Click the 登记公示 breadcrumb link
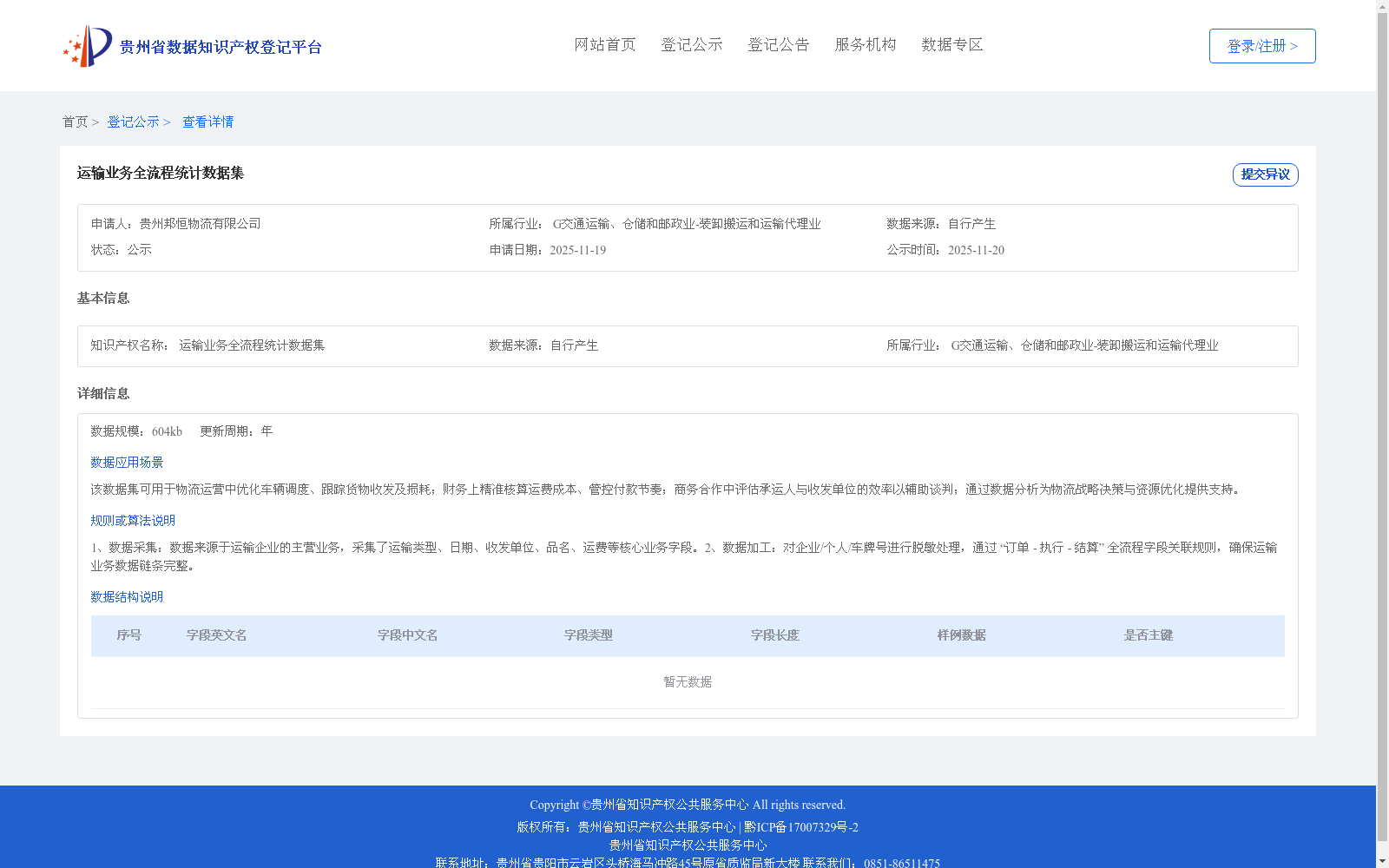This screenshot has width=1389, height=868. click(x=133, y=122)
